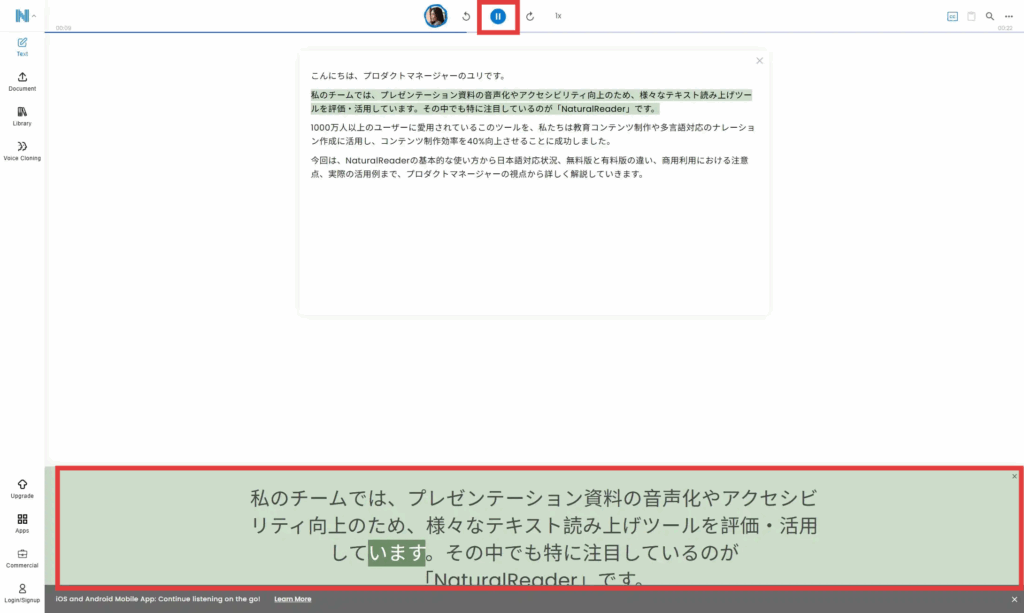Select the Text tab in sidebar
The width and height of the screenshot is (1024, 613).
tap(22, 47)
